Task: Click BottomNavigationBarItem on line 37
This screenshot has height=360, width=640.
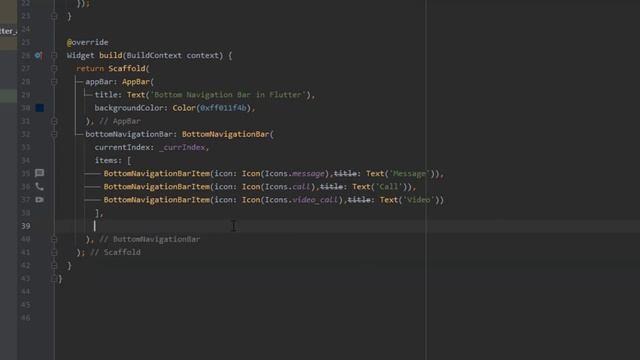Action: click(x=157, y=200)
